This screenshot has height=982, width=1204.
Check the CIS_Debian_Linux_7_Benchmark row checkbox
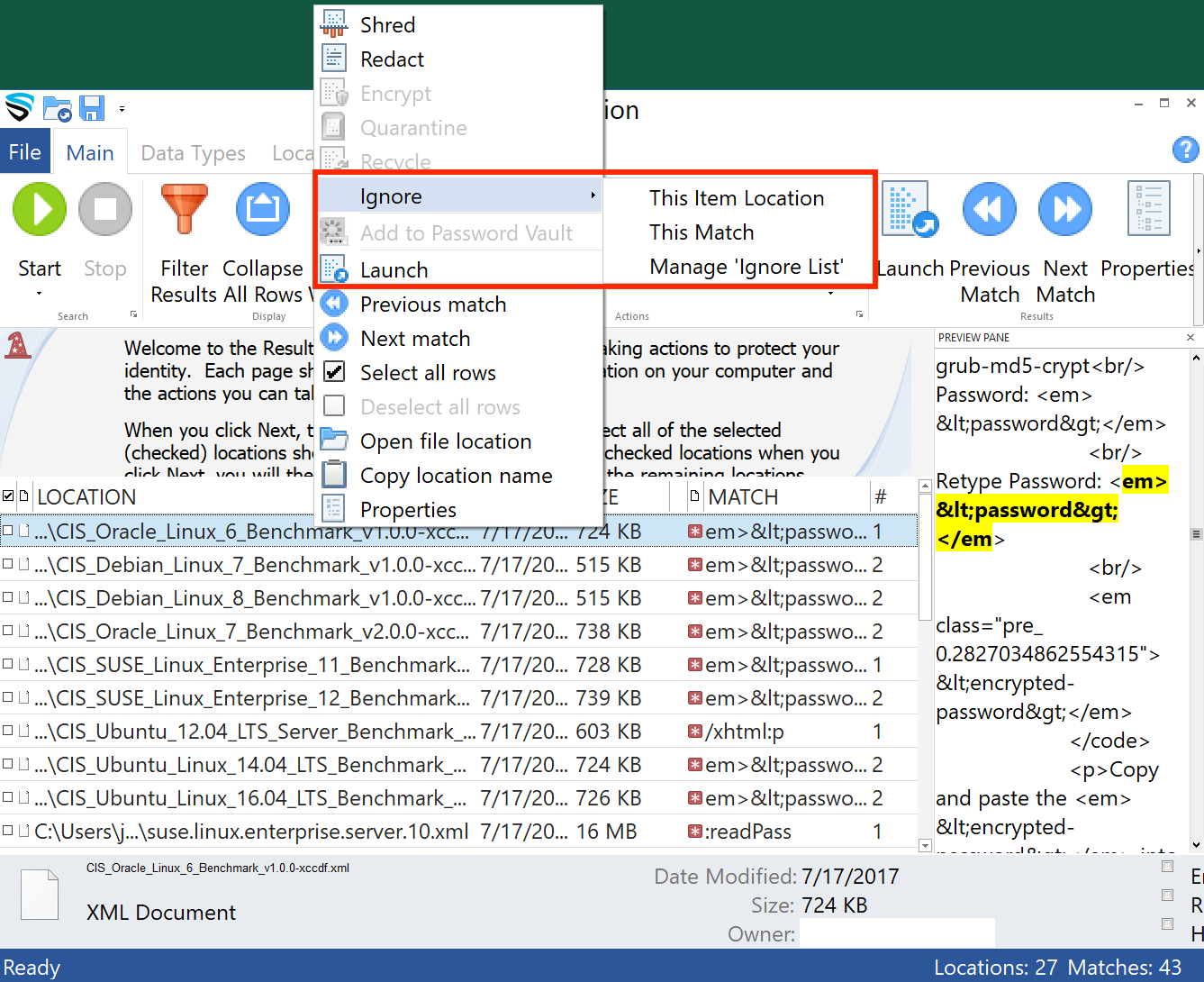pos(8,564)
